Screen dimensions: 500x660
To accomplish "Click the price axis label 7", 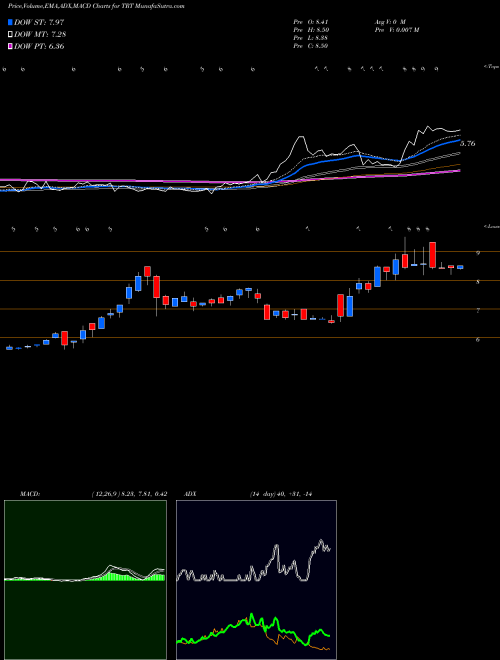I will coord(478,310).
